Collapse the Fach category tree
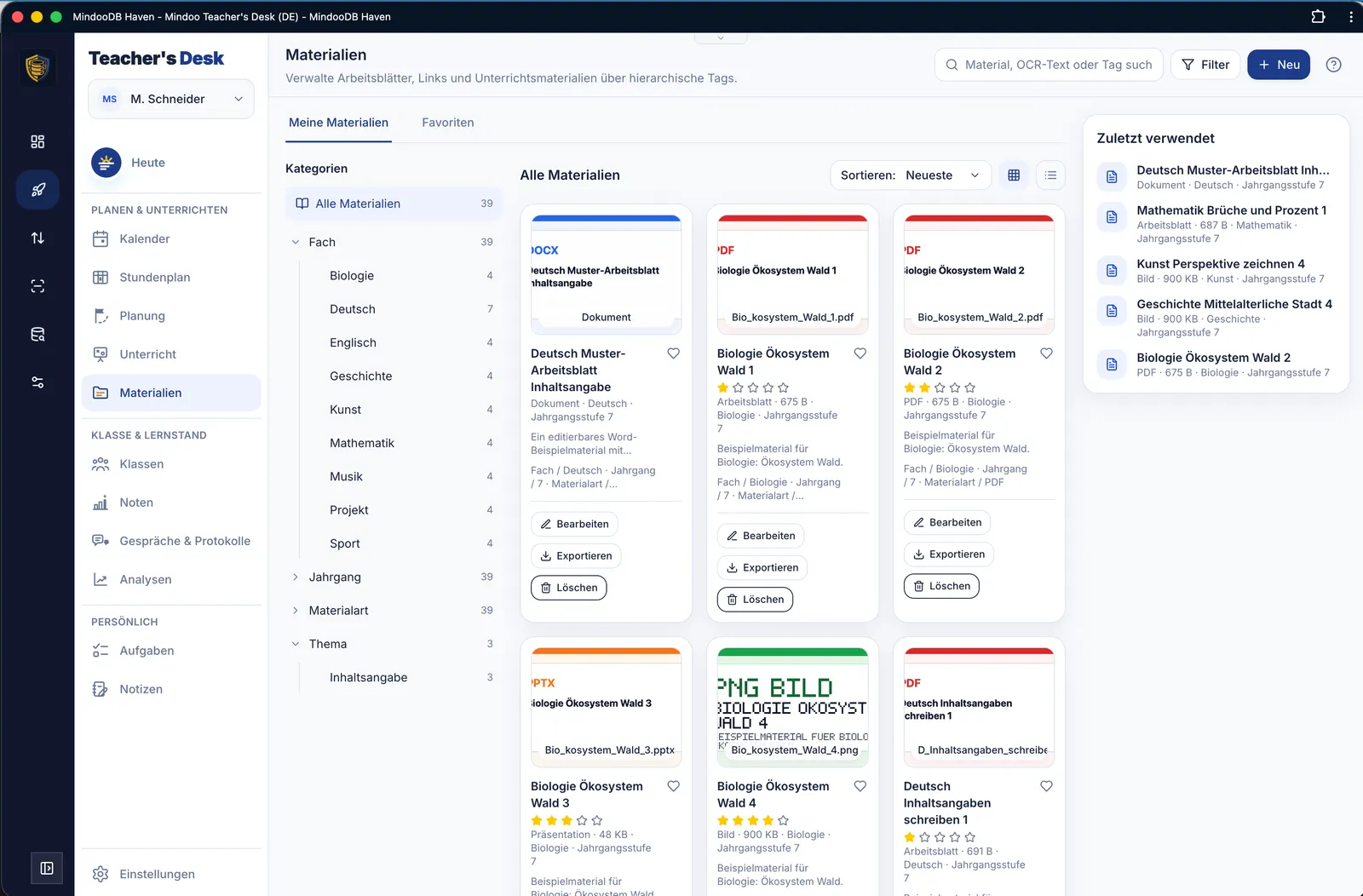Viewport: 1363px width, 896px height. click(x=296, y=242)
